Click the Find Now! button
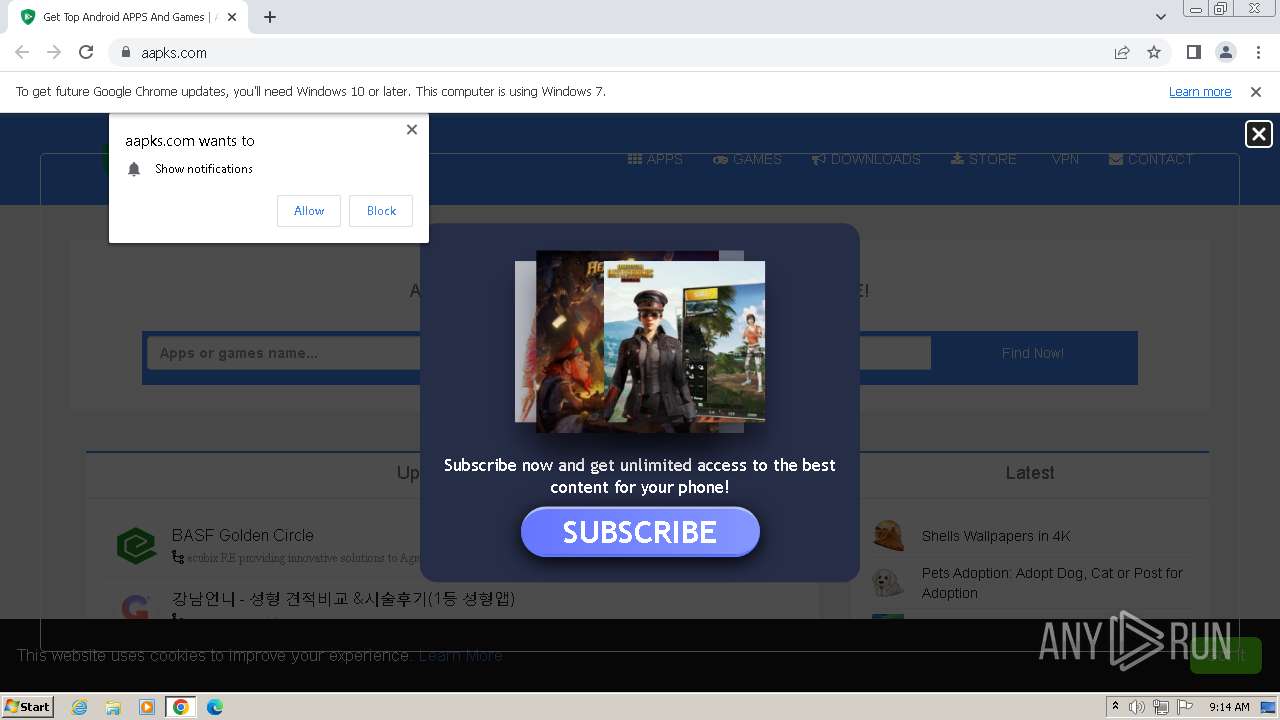This screenshot has height=720, width=1280. pos(1033,353)
